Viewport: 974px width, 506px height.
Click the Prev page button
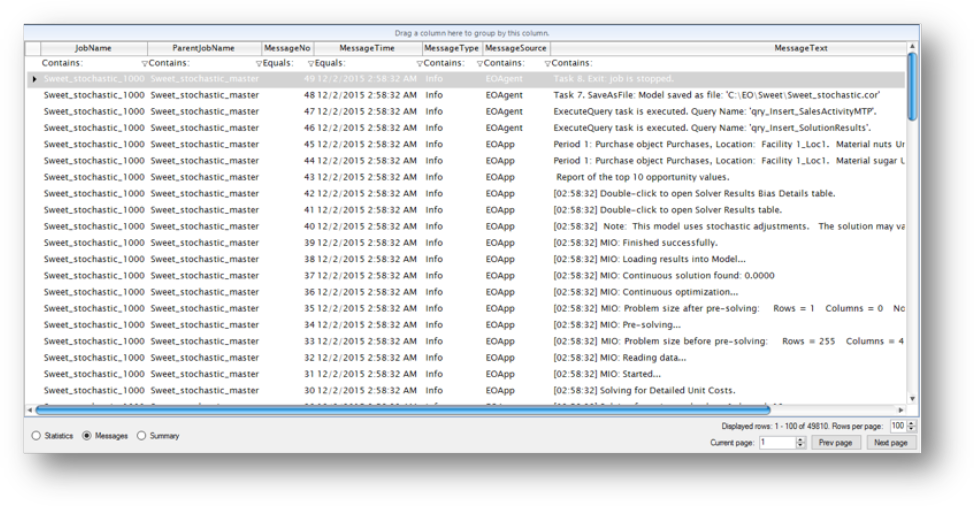835,442
